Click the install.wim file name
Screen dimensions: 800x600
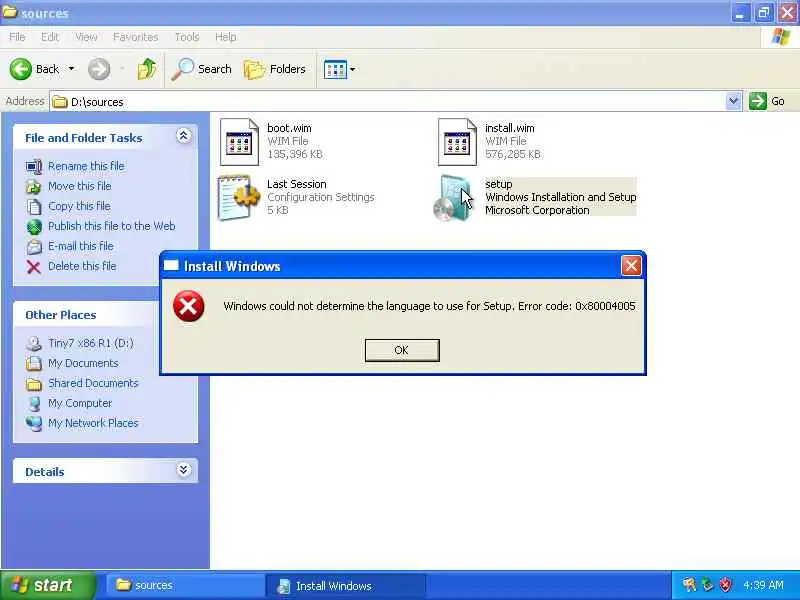point(510,128)
